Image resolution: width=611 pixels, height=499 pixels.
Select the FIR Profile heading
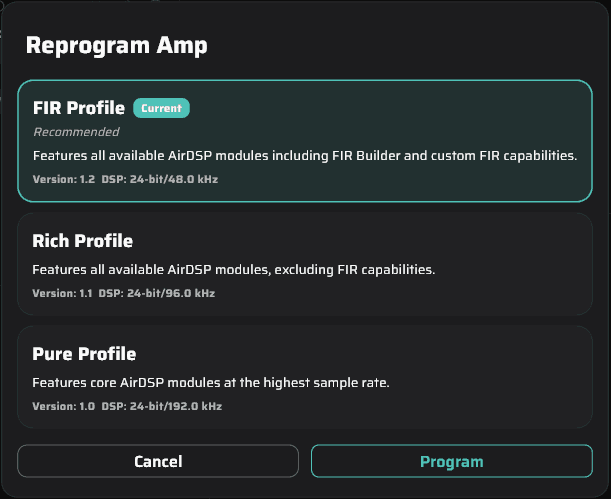click(79, 108)
